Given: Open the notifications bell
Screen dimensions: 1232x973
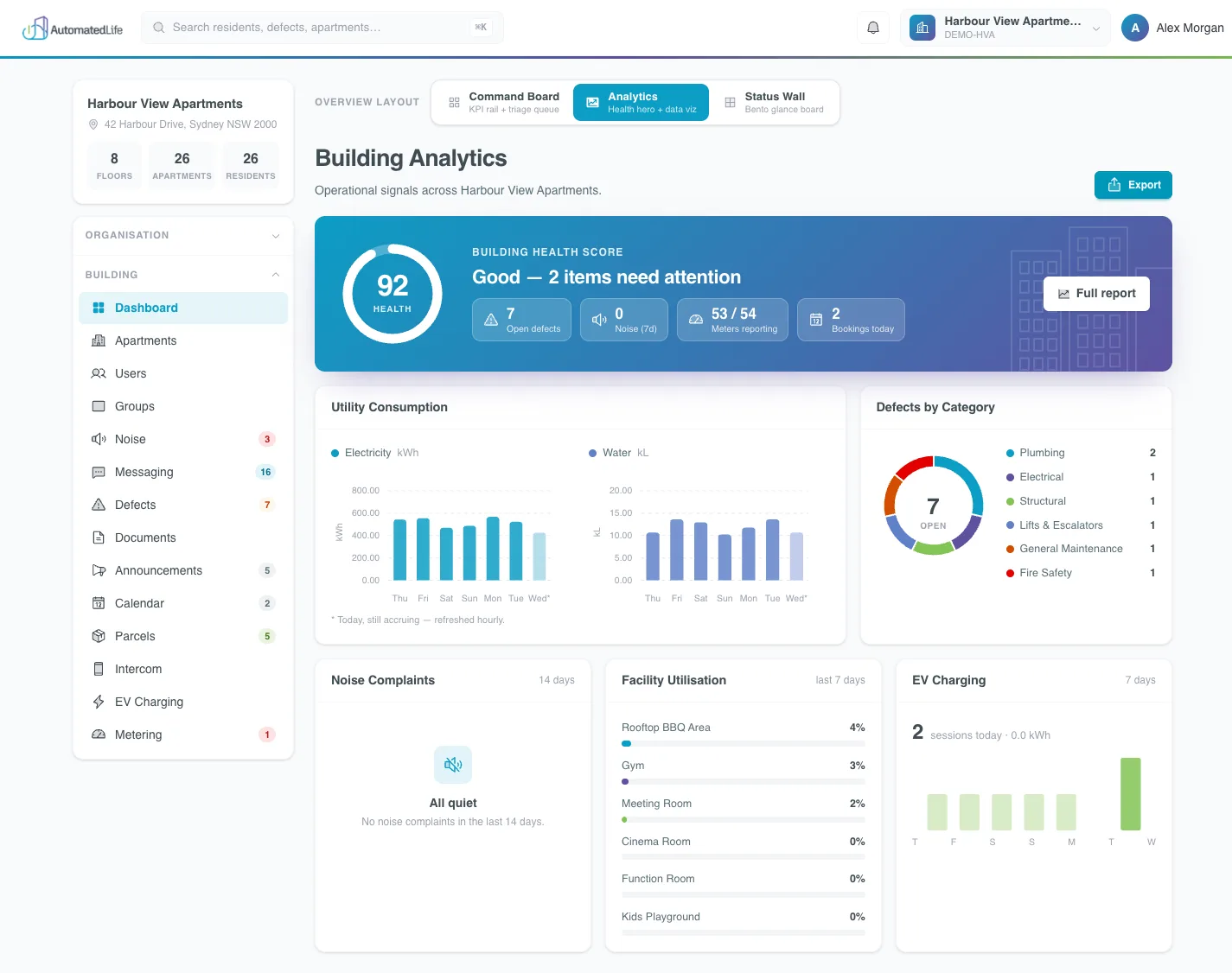Looking at the screenshot, I should click(873, 28).
